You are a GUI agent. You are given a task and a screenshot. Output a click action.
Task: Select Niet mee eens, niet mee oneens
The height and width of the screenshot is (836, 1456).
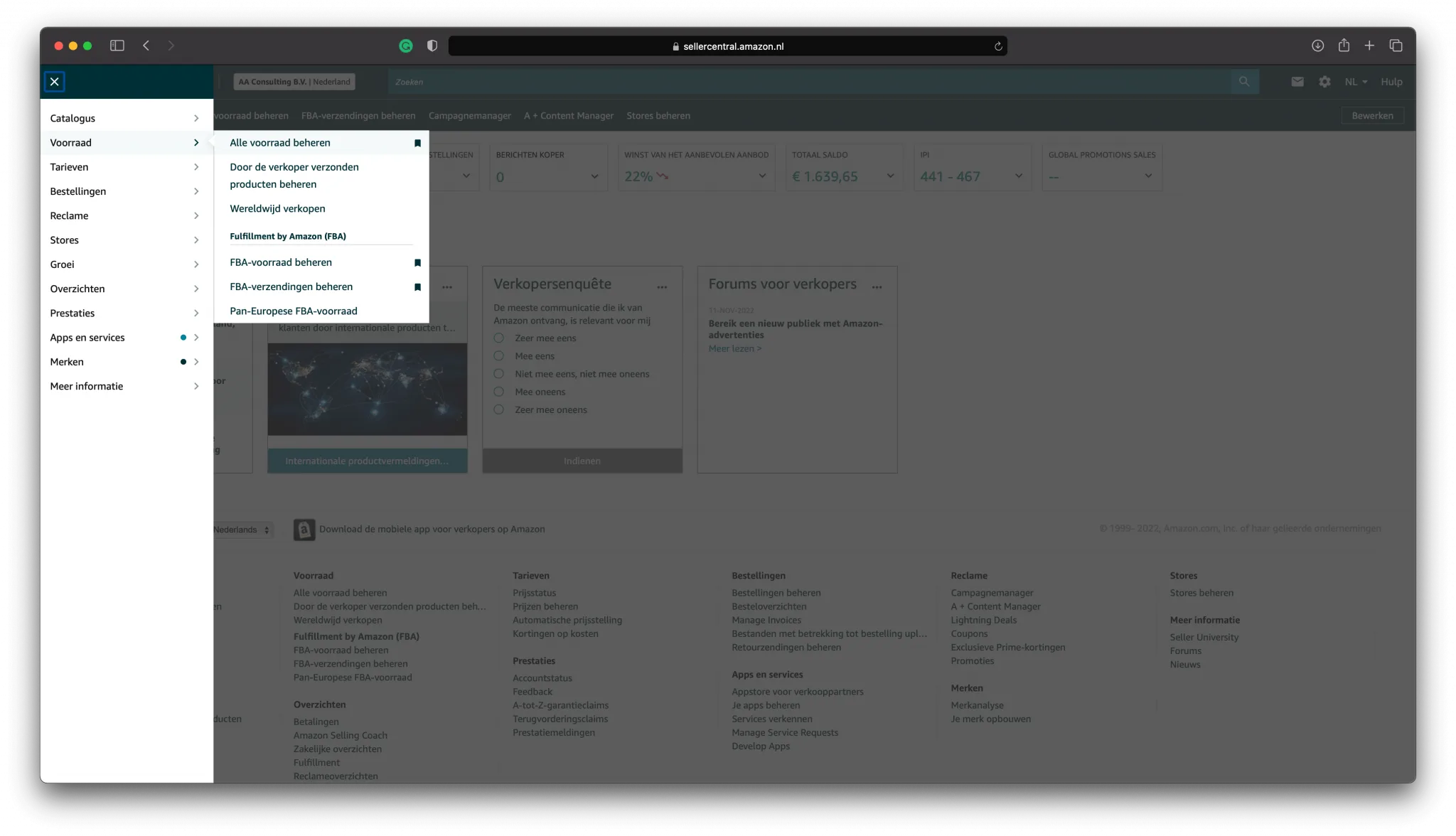pyautogui.click(x=499, y=374)
